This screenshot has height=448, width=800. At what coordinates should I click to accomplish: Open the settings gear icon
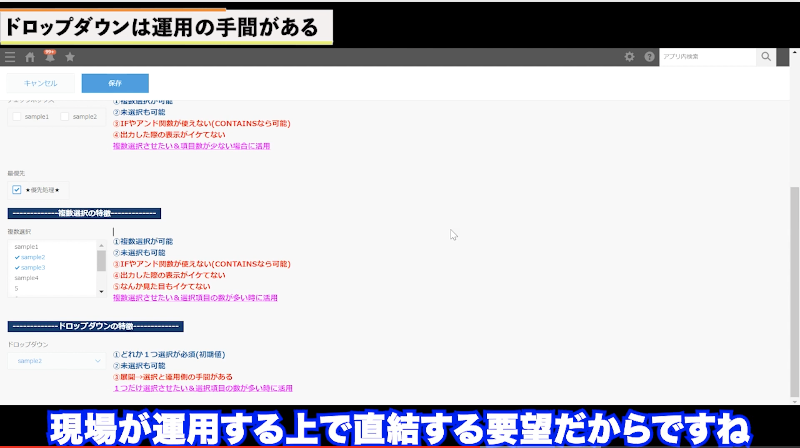coord(629,57)
